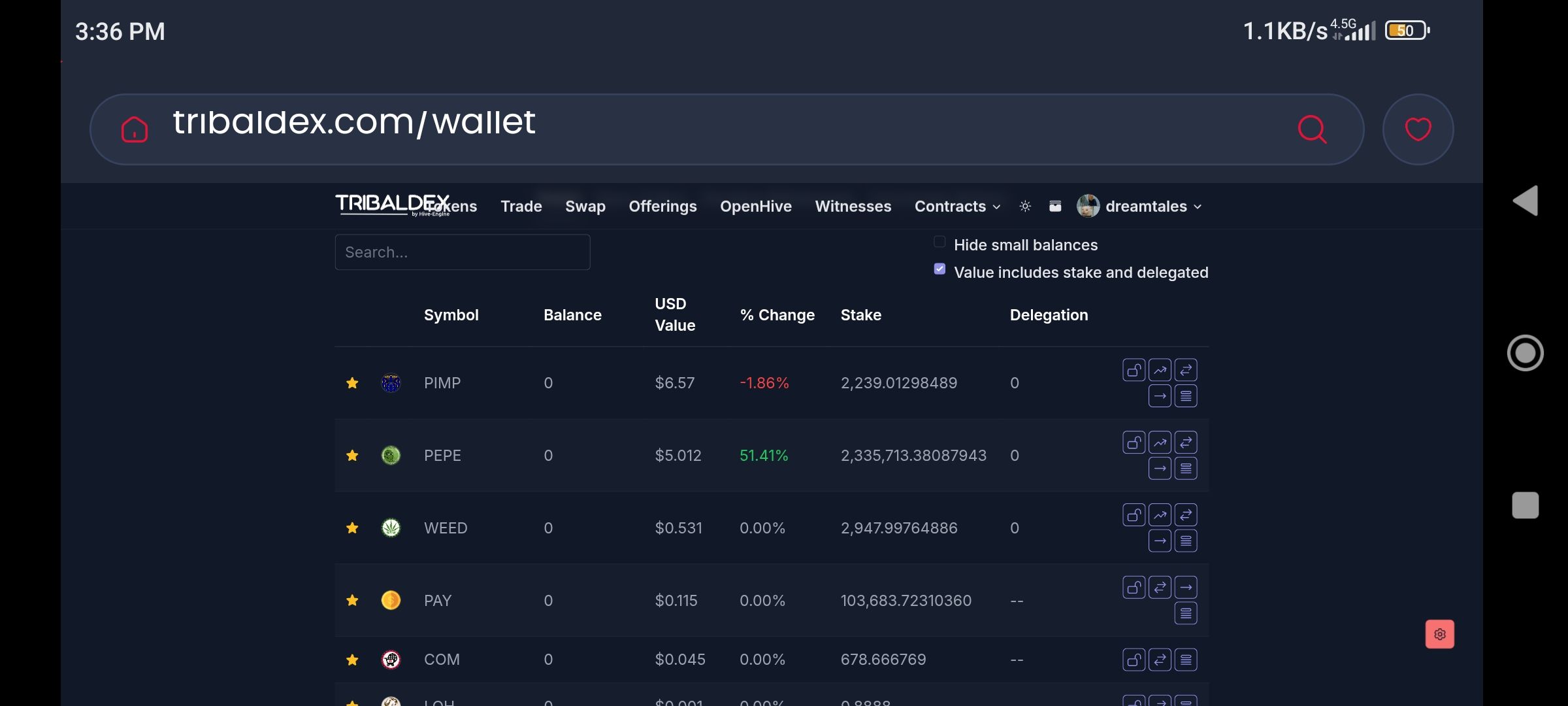Click the unlock icon in the COM row
Screen dimensions: 1568x706
click(1134, 660)
